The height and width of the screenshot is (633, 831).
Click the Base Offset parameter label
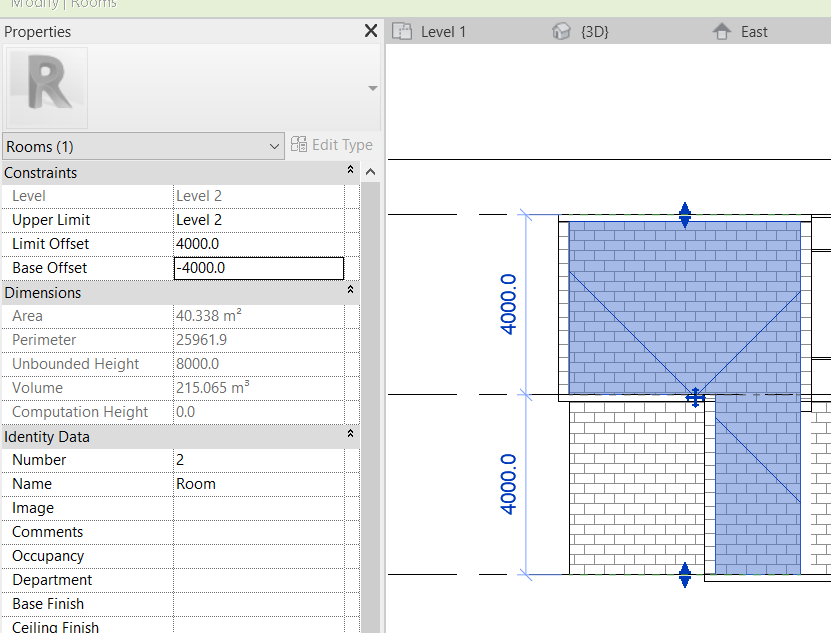tap(49, 268)
